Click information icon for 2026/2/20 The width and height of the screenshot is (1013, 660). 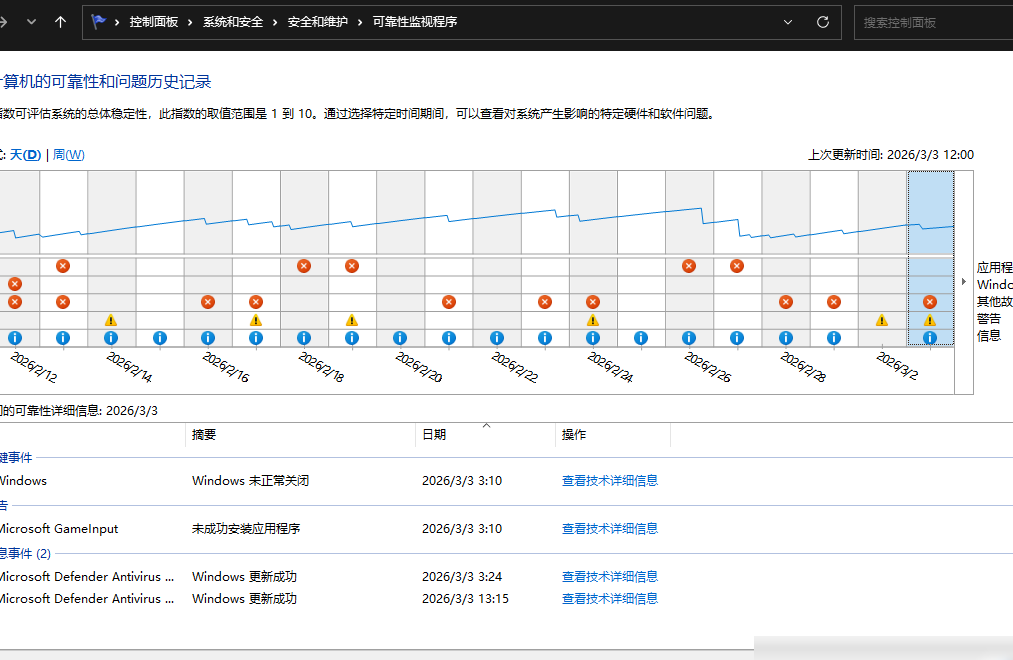click(400, 338)
